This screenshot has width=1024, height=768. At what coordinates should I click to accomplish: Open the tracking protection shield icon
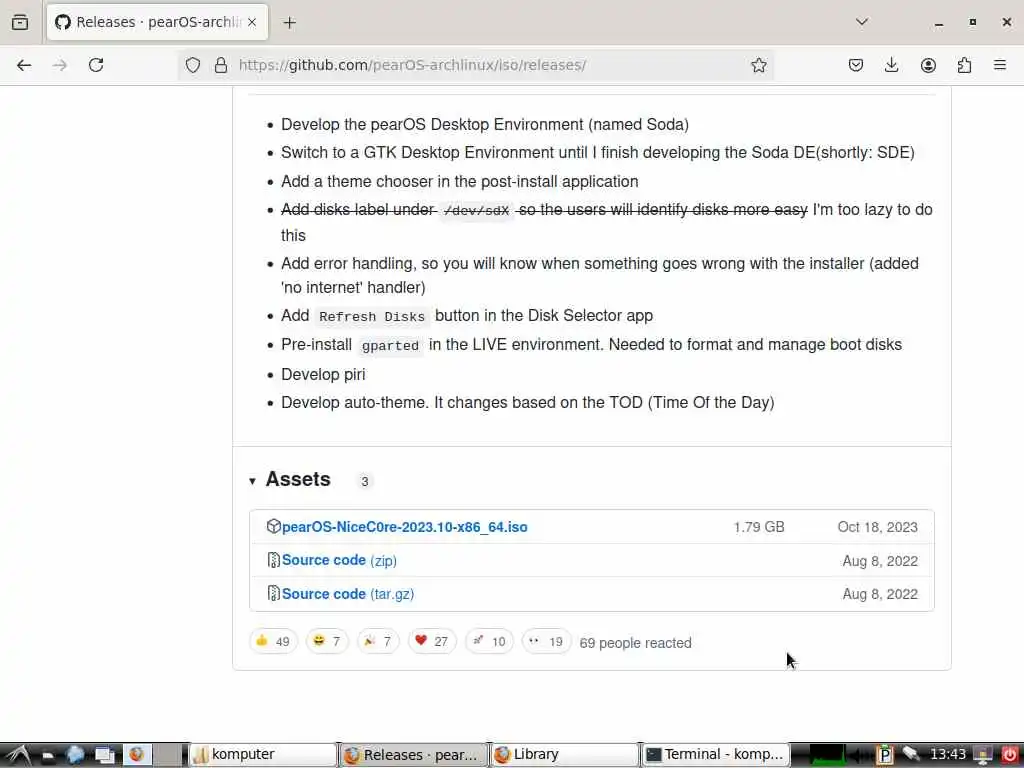click(x=193, y=65)
